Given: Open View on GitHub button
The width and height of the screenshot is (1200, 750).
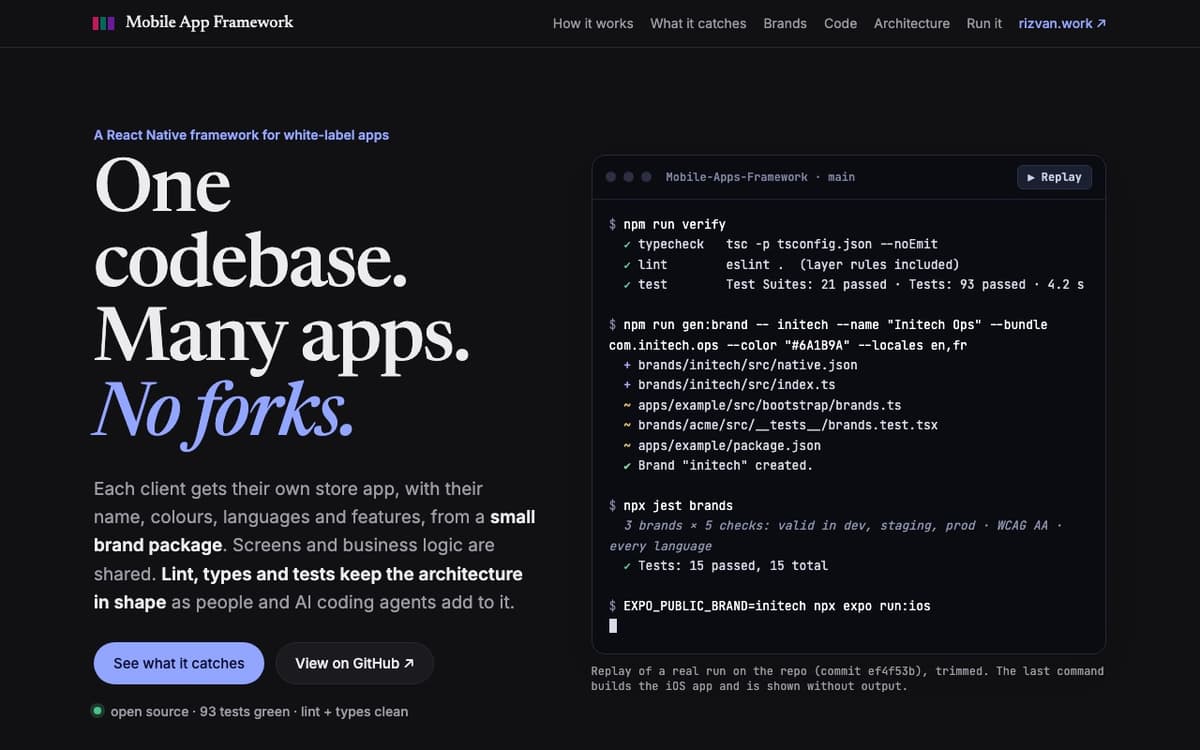Looking at the screenshot, I should click(x=355, y=663).
